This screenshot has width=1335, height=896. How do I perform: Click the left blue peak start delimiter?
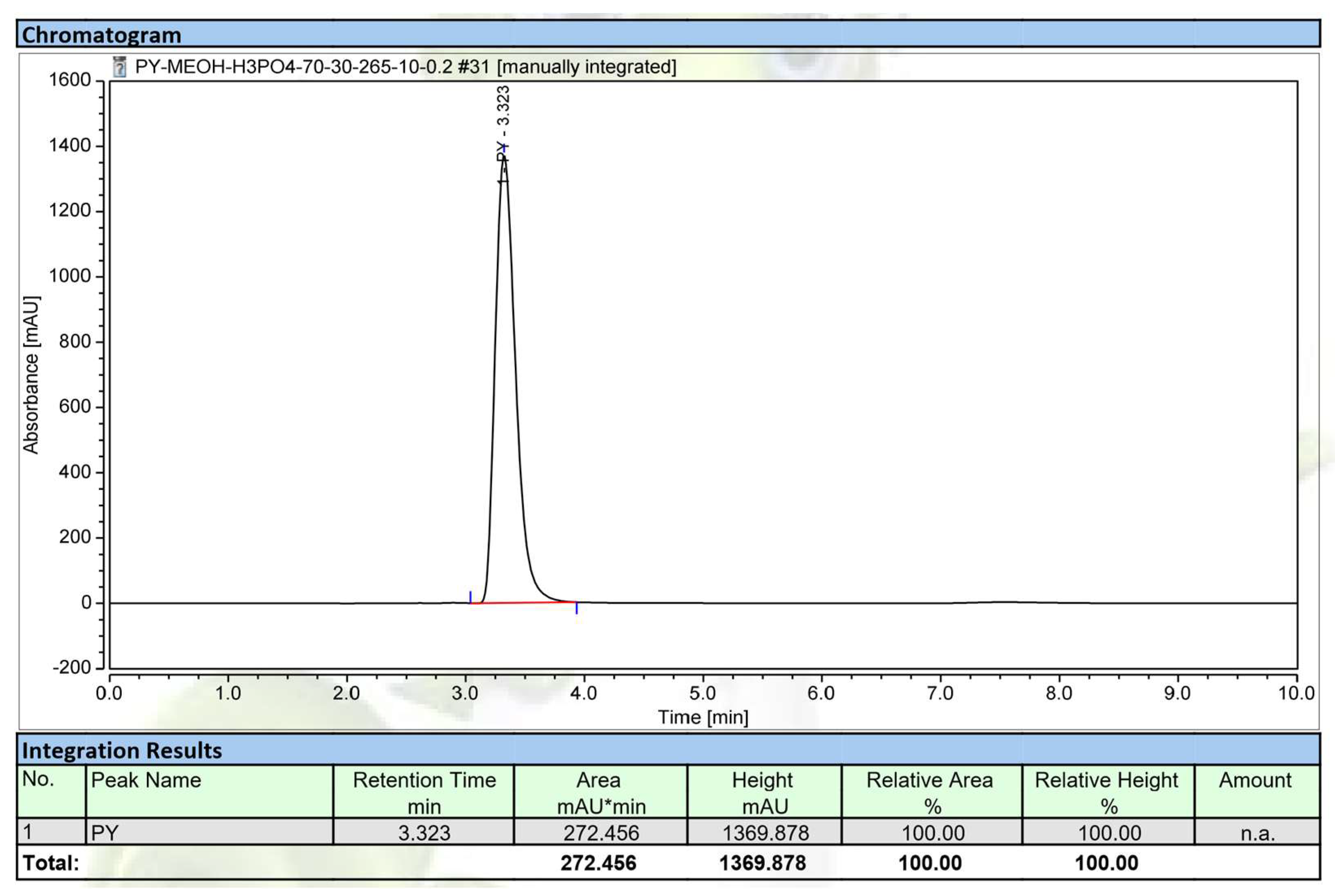click(x=470, y=597)
